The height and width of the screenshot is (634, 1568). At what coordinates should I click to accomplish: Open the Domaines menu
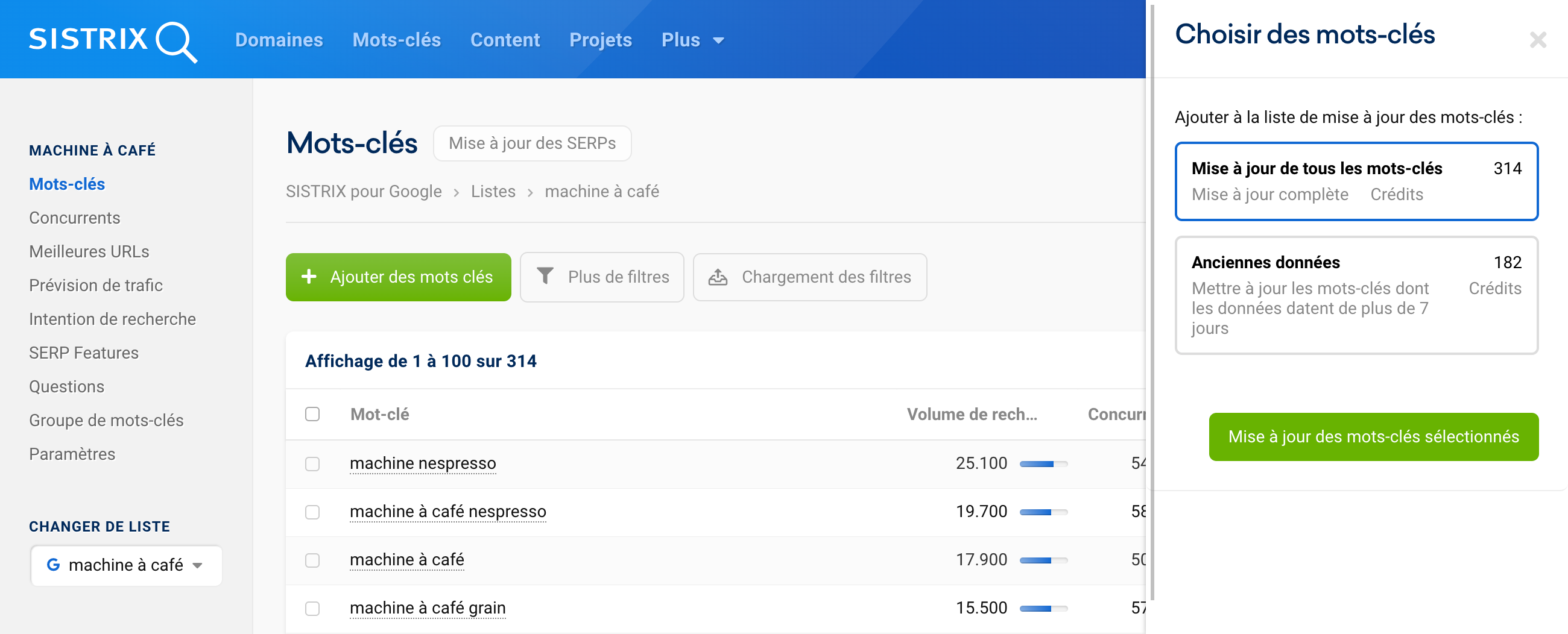tap(279, 40)
